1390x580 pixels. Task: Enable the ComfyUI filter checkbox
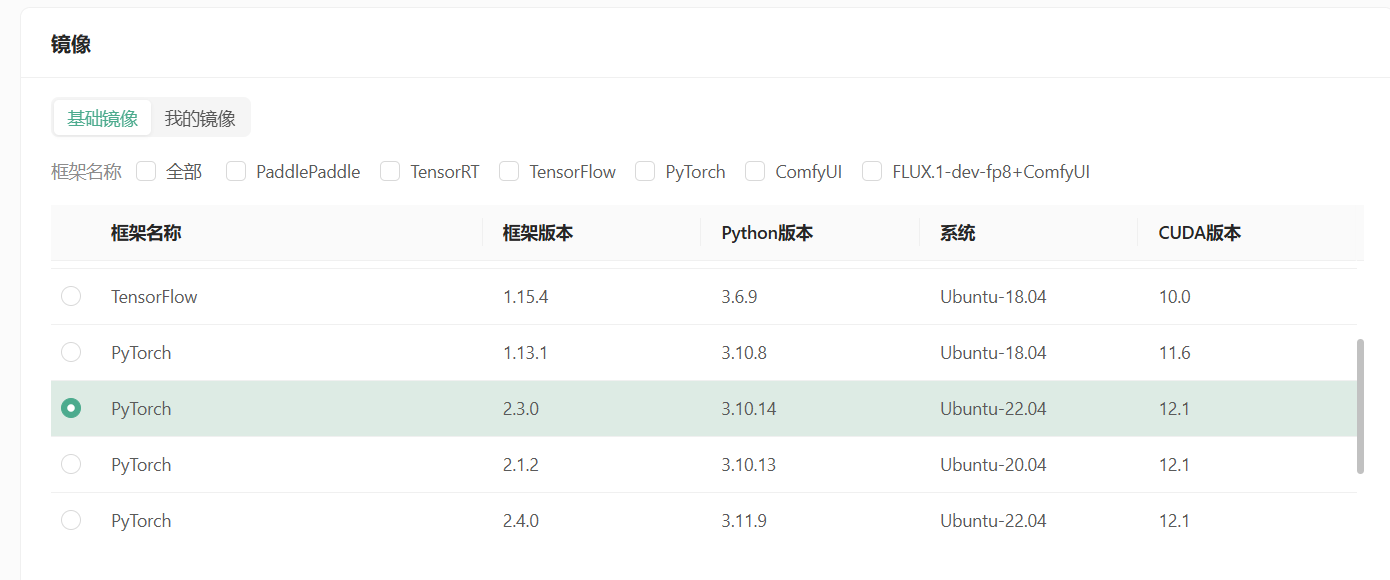[755, 171]
